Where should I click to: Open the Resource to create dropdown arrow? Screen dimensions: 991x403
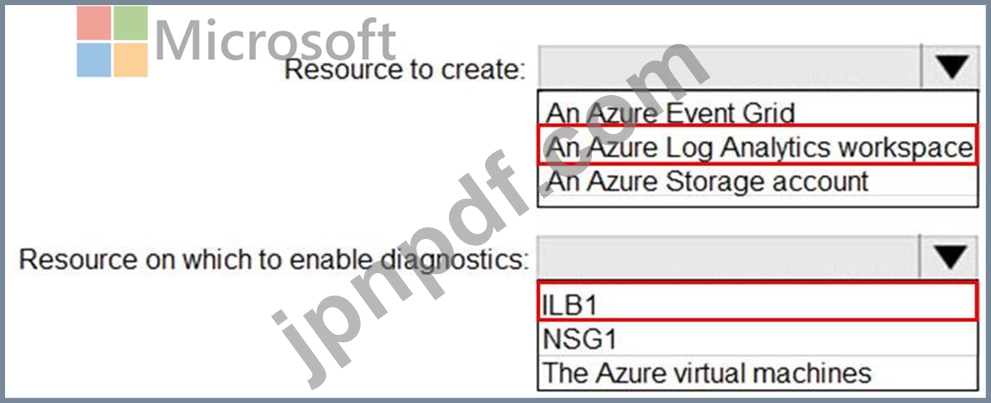pos(951,66)
